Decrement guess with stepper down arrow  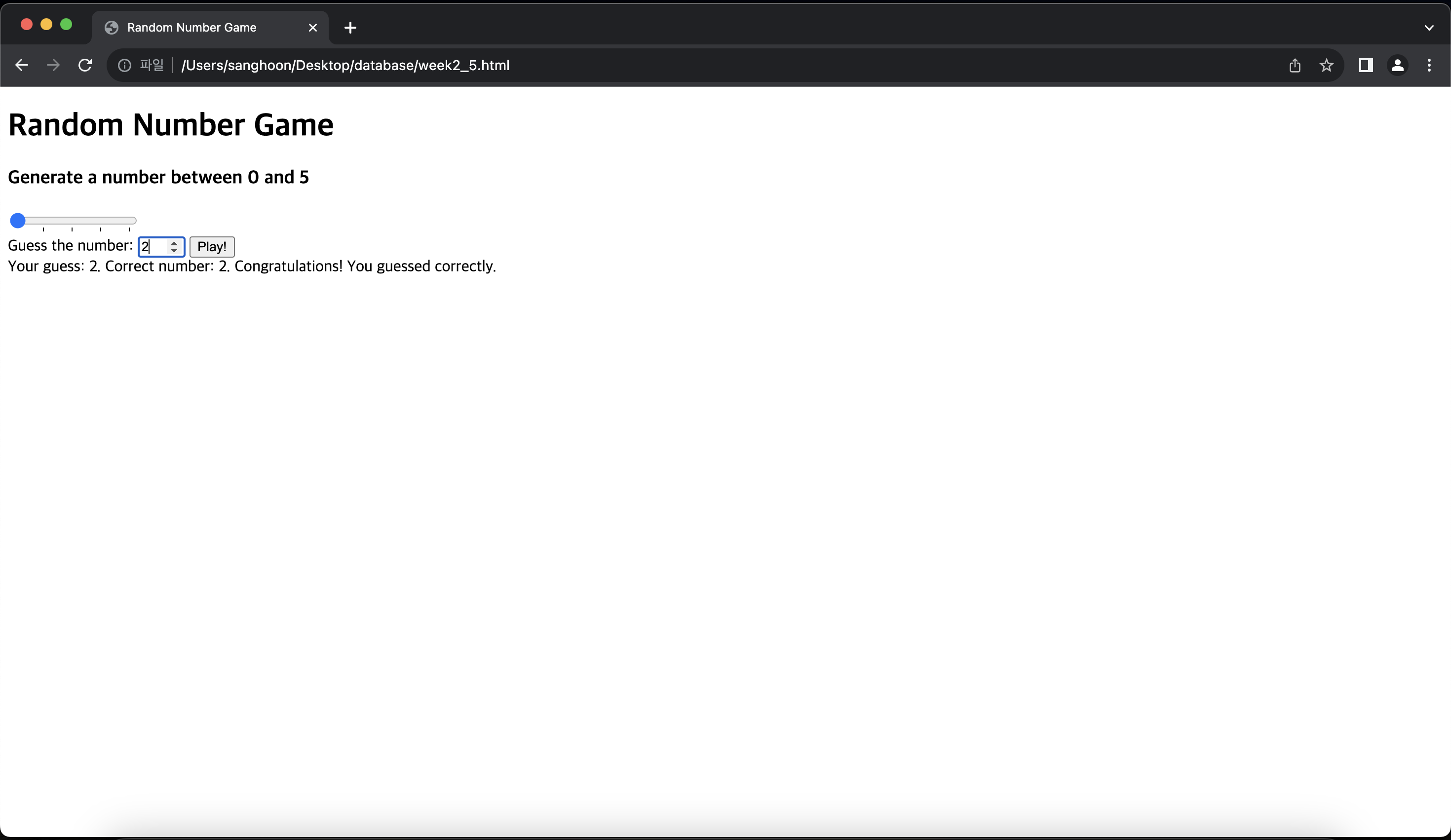(x=174, y=250)
